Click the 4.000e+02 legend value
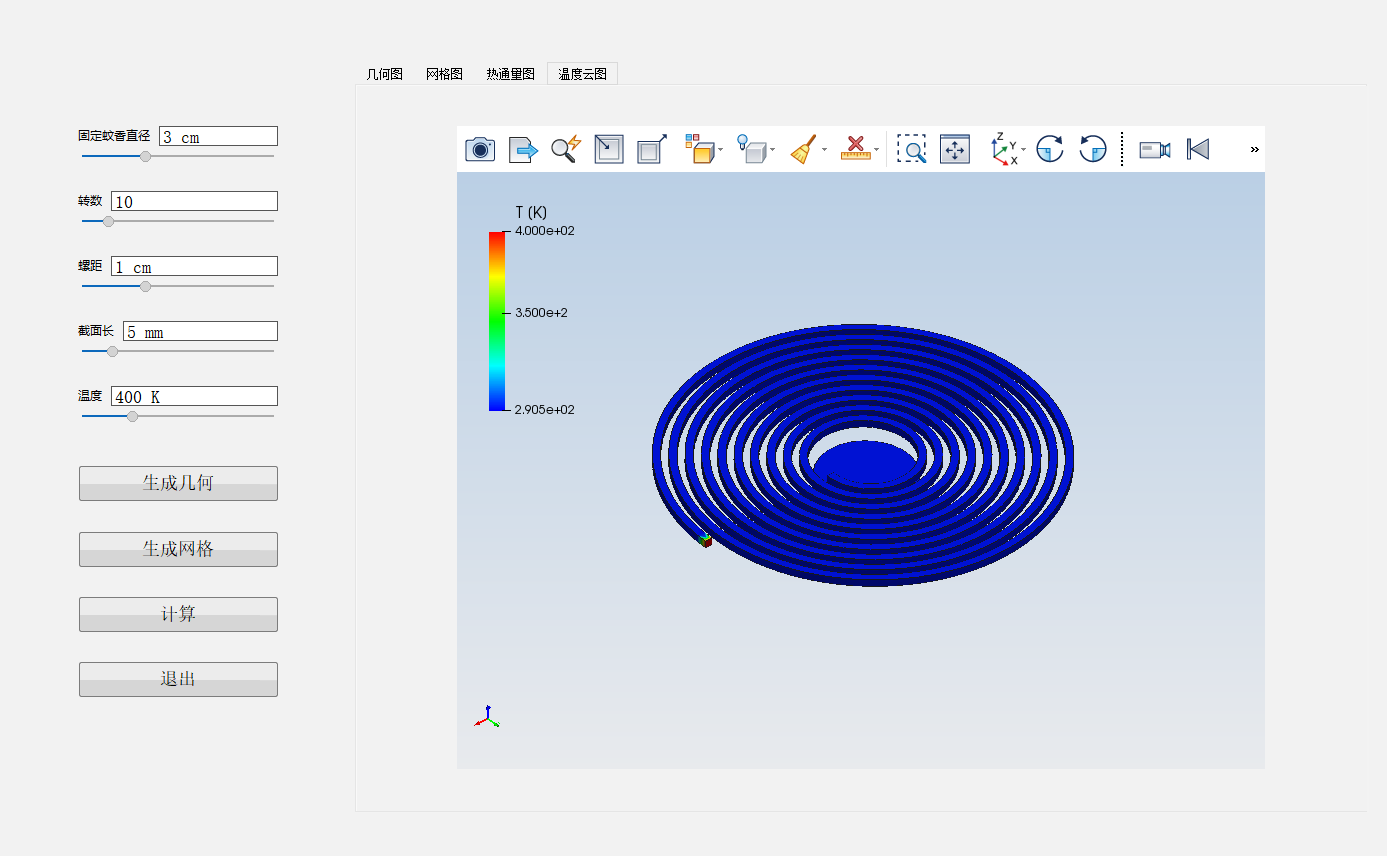The height and width of the screenshot is (856, 1387). [x=545, y=231]
